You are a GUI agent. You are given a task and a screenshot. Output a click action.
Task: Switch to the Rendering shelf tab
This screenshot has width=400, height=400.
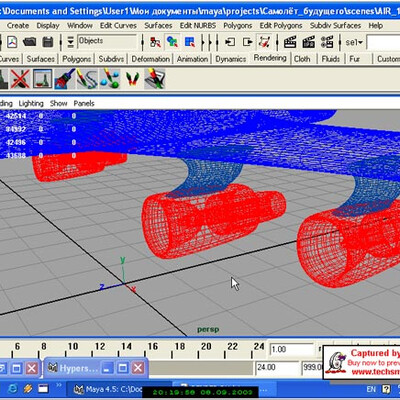[x=270, y=58]
